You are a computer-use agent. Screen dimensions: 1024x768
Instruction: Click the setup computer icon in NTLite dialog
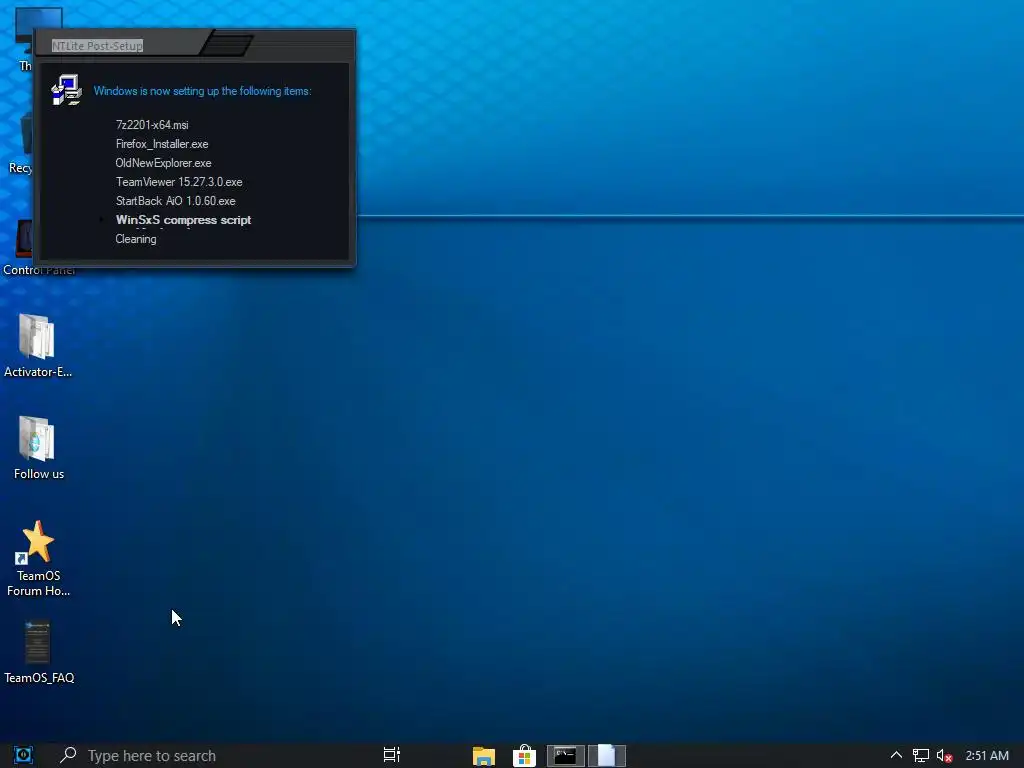[x=67, y=89]
